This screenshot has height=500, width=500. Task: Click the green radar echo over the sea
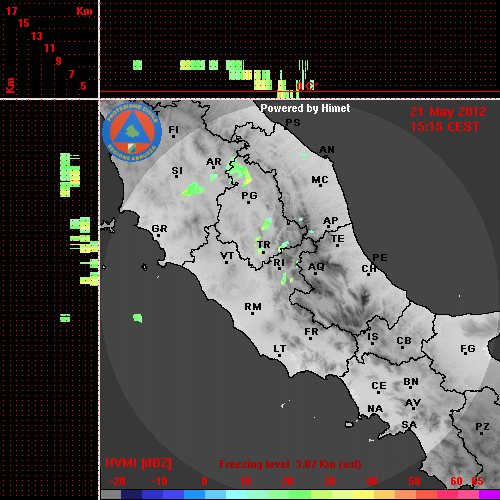coord(138,318)
